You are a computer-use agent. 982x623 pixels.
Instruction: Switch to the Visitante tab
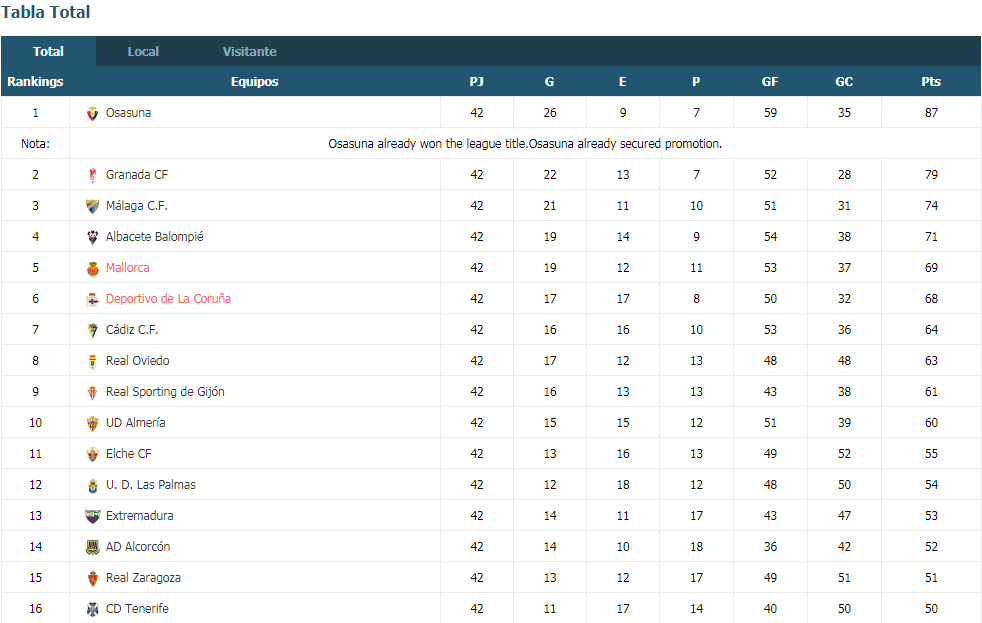click(249, 51)
